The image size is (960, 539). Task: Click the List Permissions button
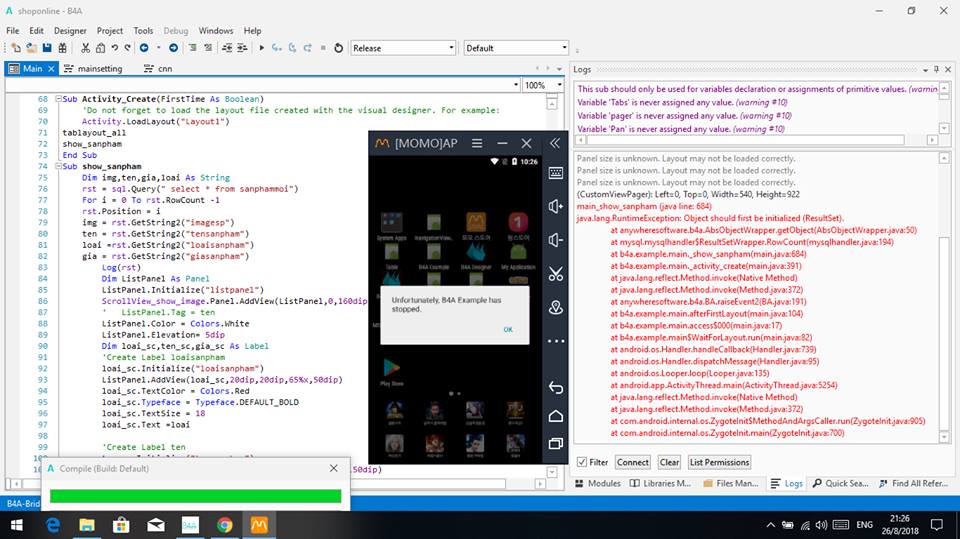719,462
